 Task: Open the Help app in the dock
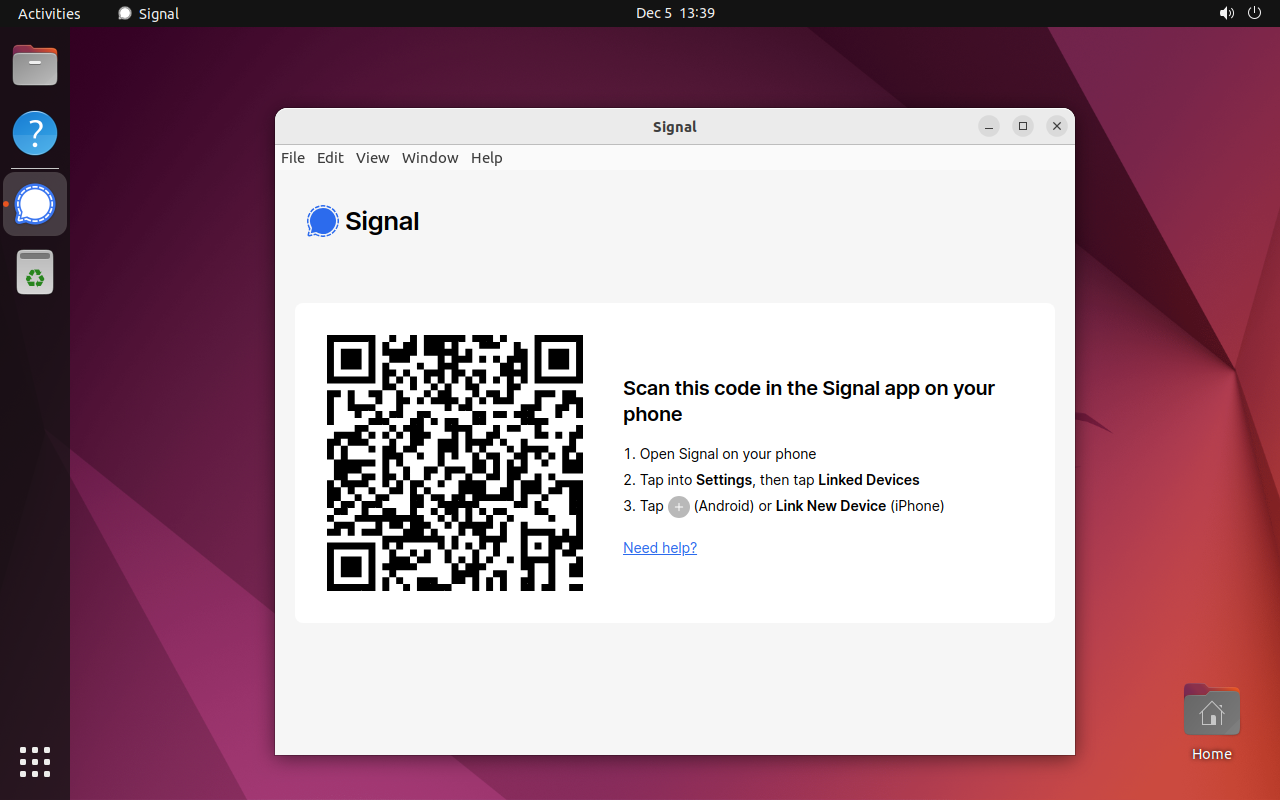pos(35,133)
